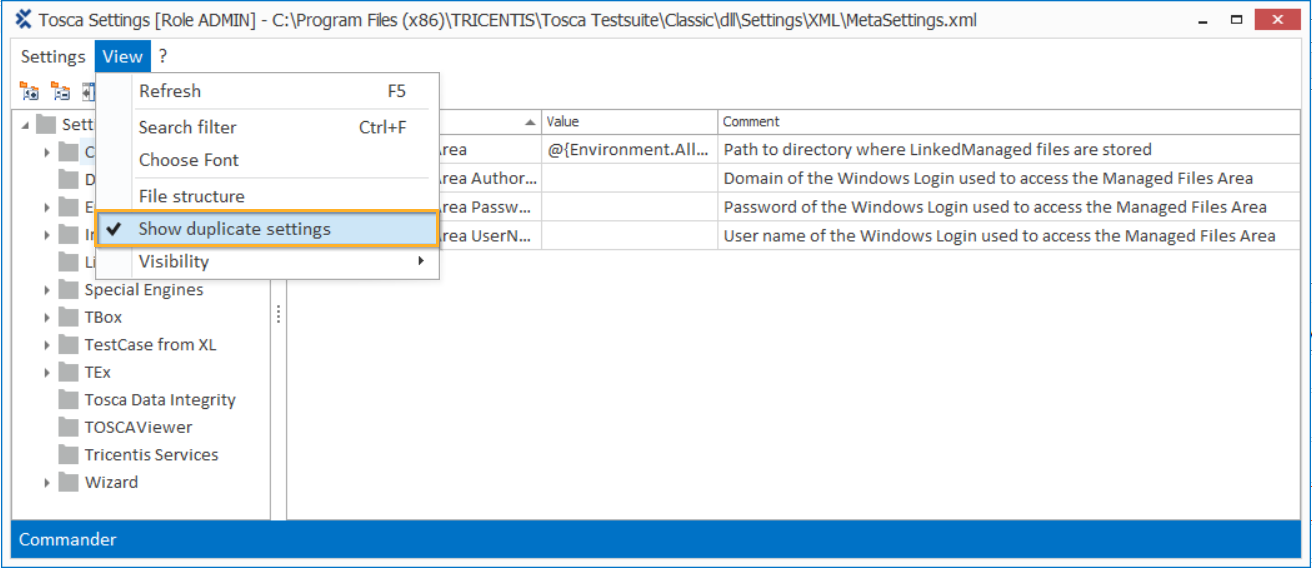Select Search filter menu entry
Viewport: 1312px width, 568px height.
188,127
